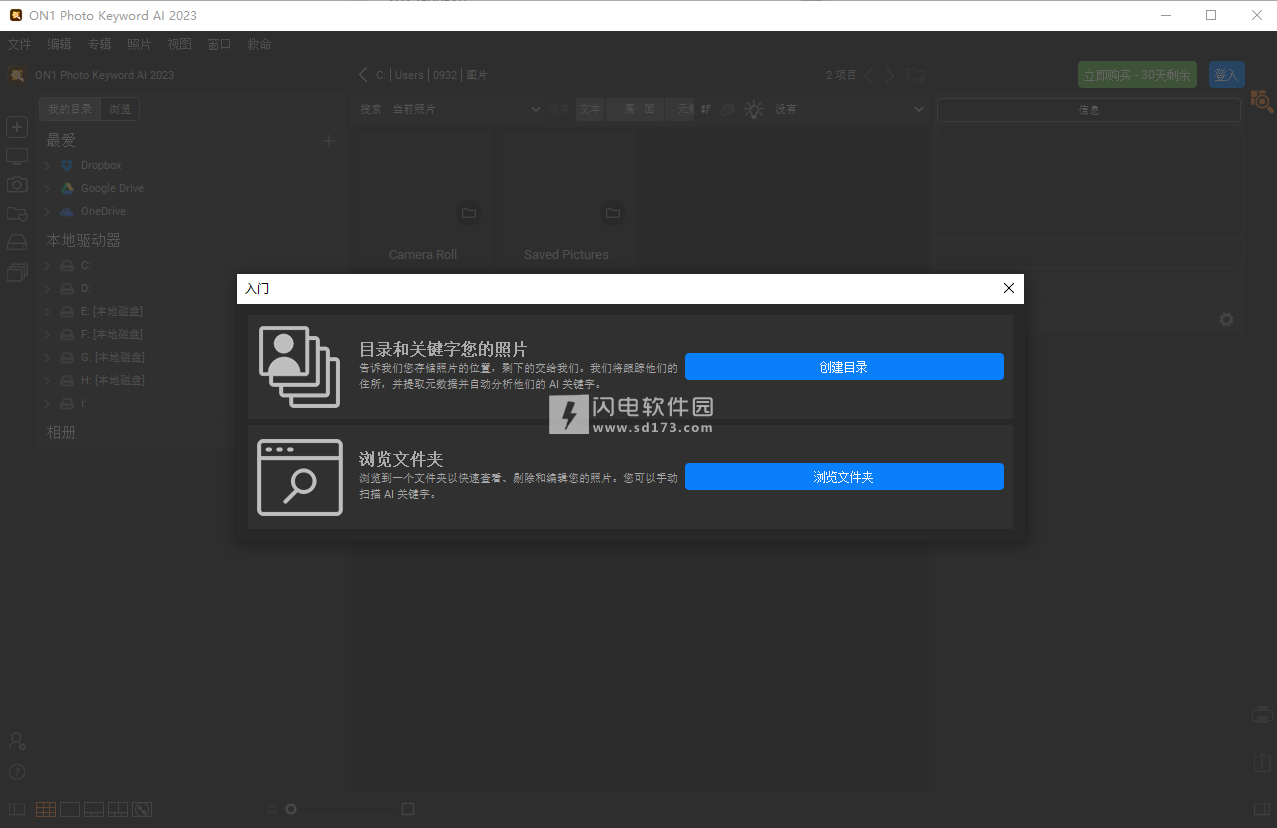Open the 当前照片 search scope dropdown
Screen dimensions: 1277x828
tap(466, 109)
